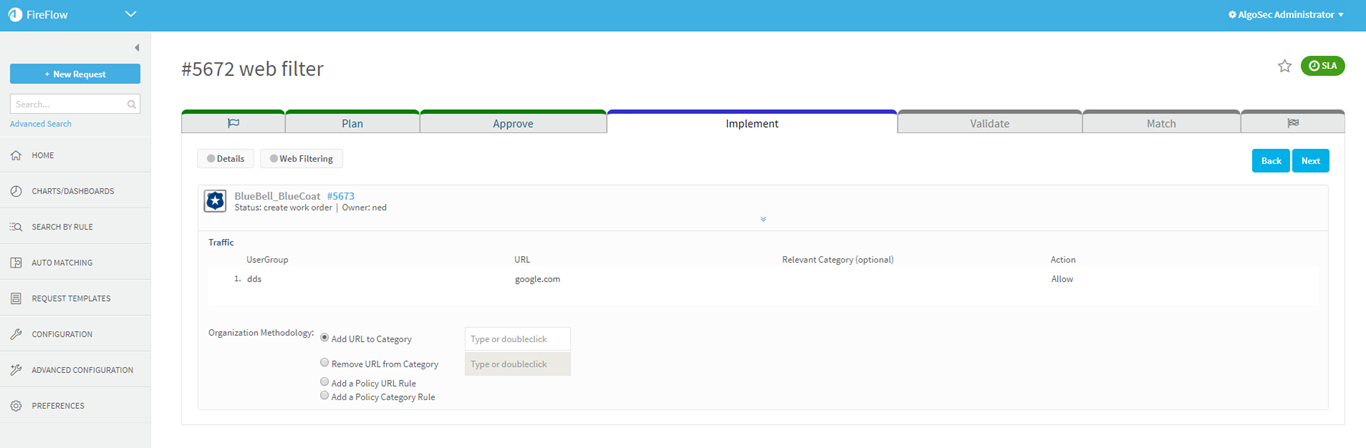
Task: Click the green SLA badge
Action: (x=1322, y=66)
